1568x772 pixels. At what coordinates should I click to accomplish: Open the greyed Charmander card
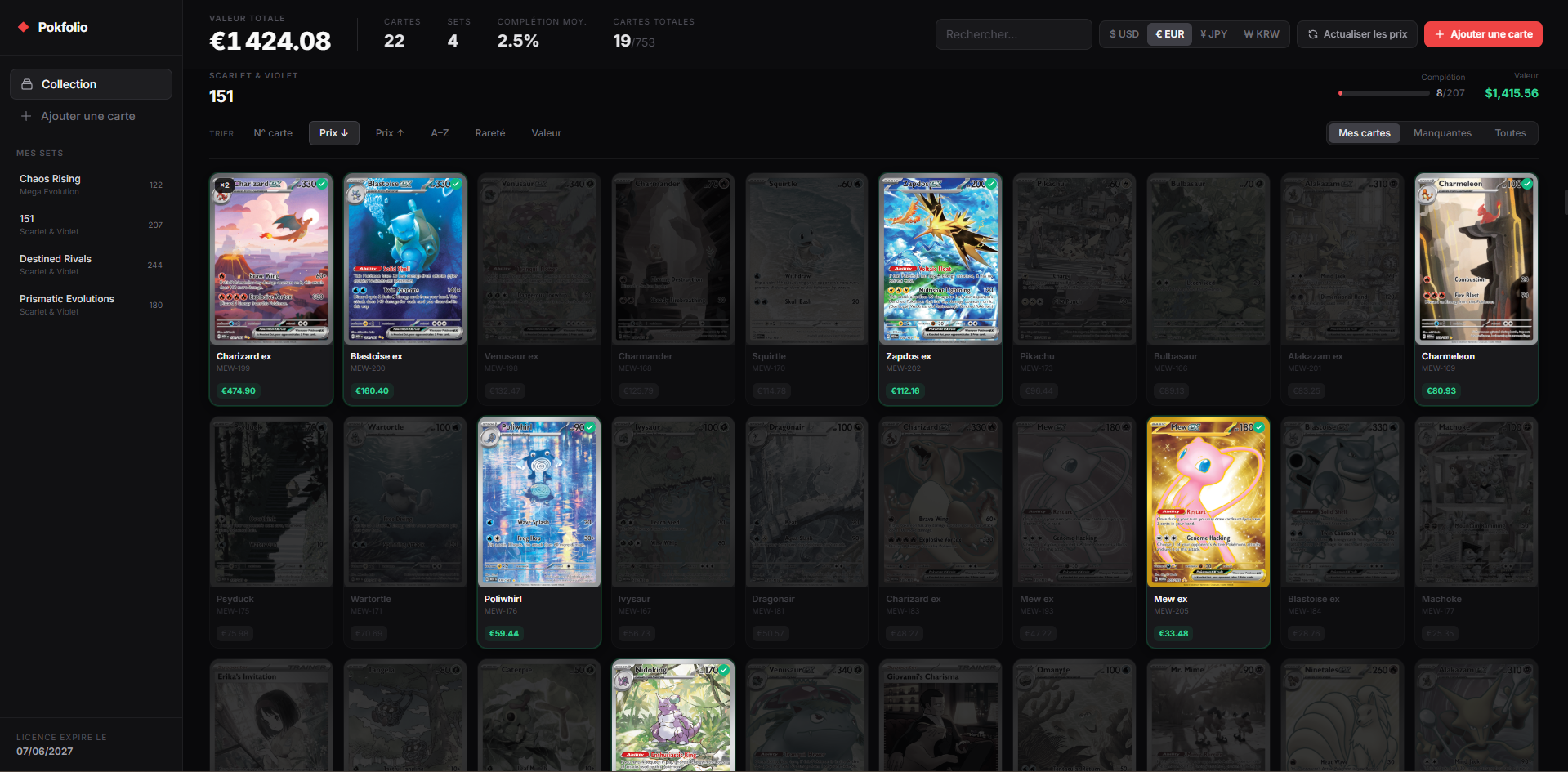tap(673, 289)
